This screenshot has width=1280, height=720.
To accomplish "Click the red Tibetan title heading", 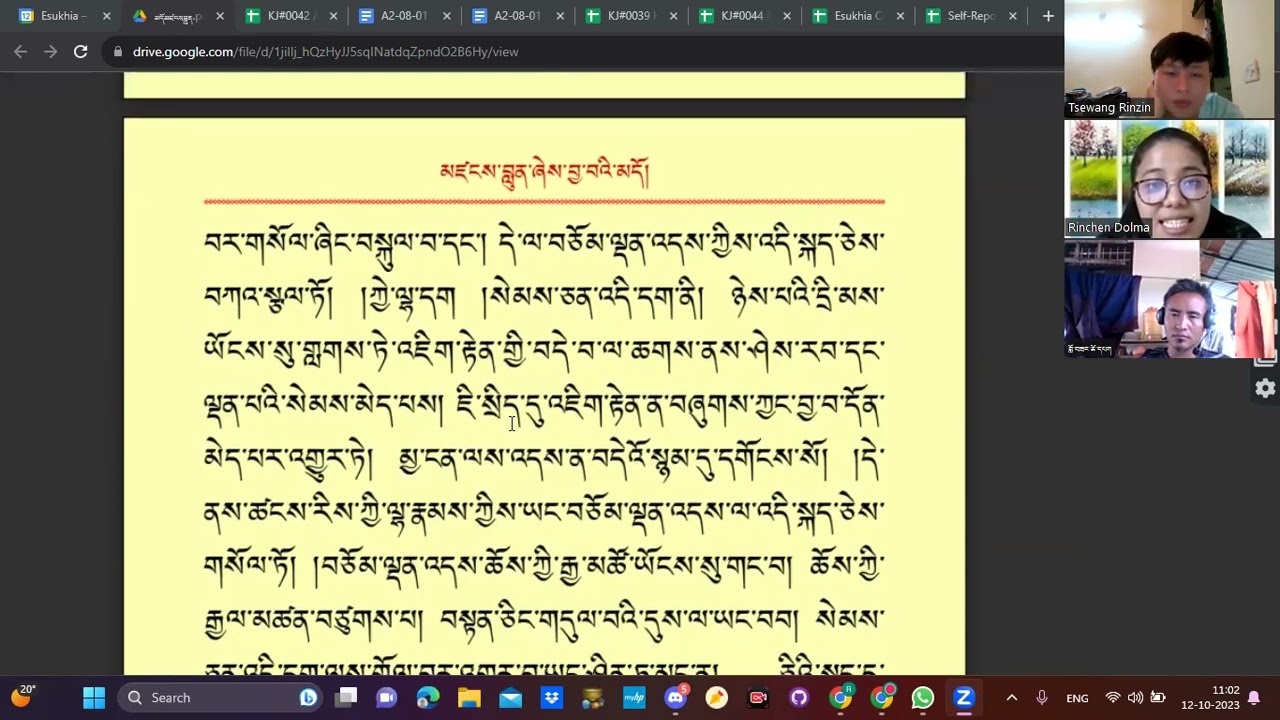I will pyautogui.click(x=544, y=171).
